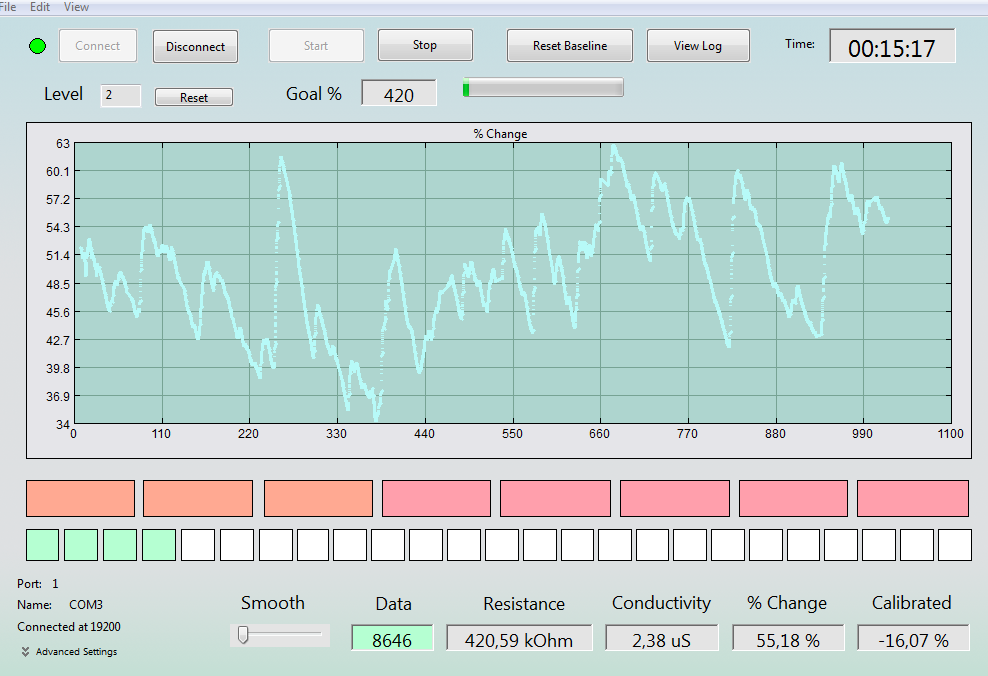
Task: Open the File menu
Action: [x=8, y=7]
